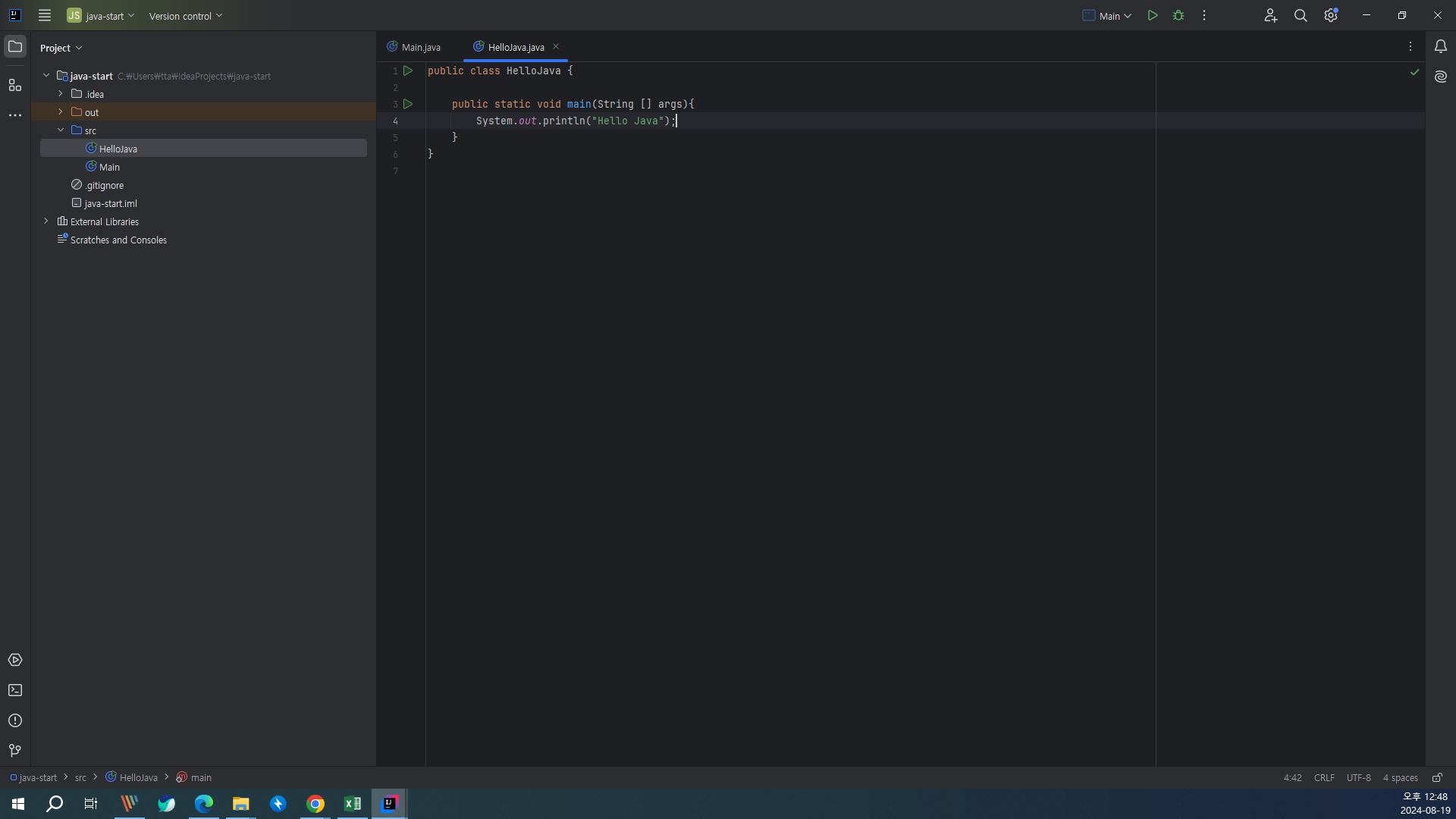Expand External Libraries node
The image size is (1456, 819).
(46, 221)
